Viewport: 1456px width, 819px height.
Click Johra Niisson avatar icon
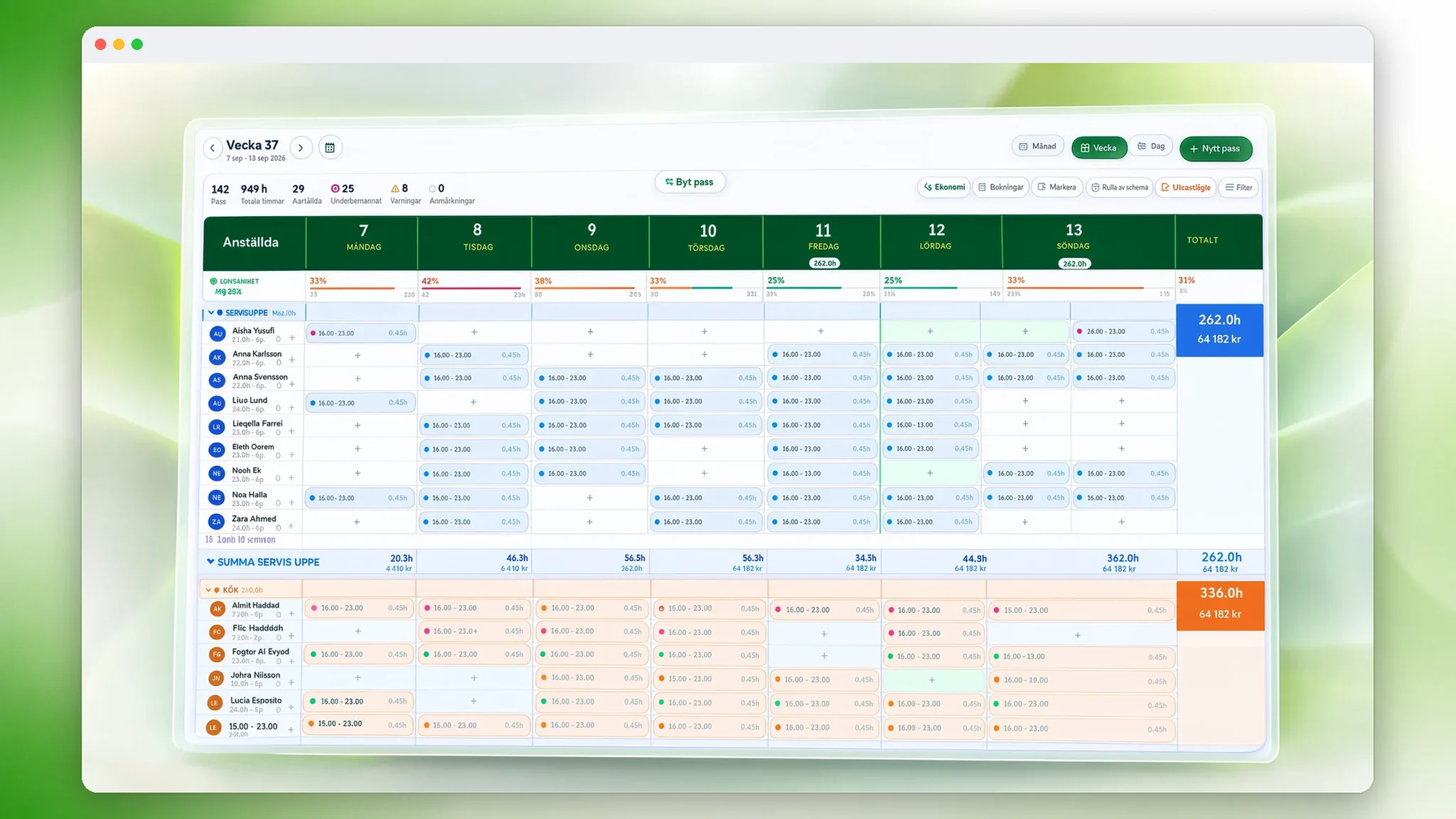click(x=216, y=678)
